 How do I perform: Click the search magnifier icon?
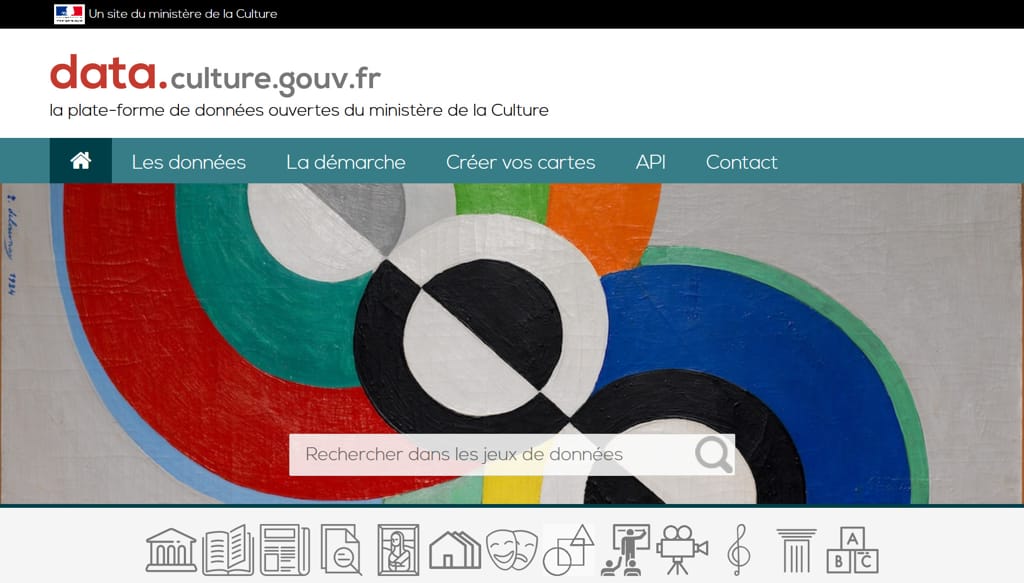click(x=713, y=454)
